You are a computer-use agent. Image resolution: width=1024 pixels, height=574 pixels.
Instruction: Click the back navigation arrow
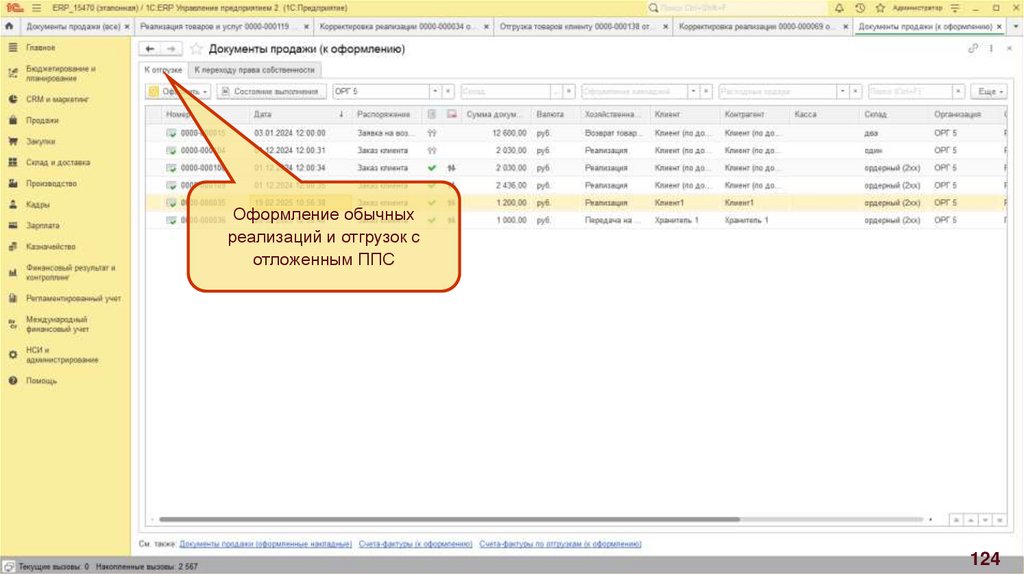coord(150,48)
